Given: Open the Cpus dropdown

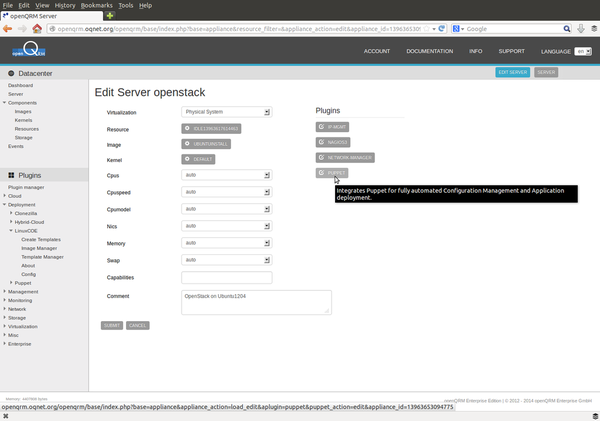Looking at the screenshot, I should click(x=227, y=175).
